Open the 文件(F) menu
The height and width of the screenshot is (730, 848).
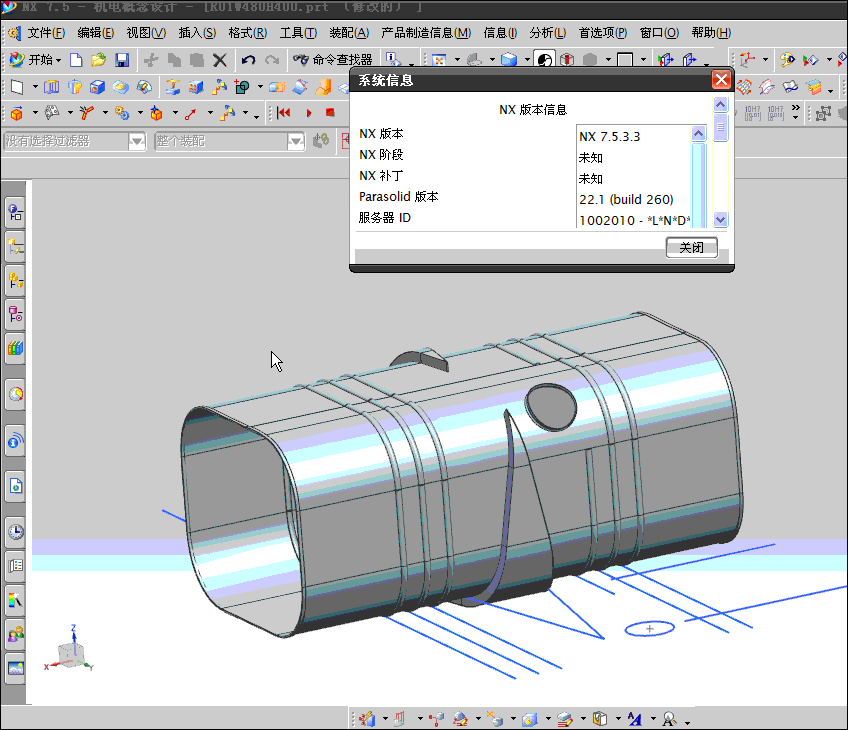click(x=46, y=33)
